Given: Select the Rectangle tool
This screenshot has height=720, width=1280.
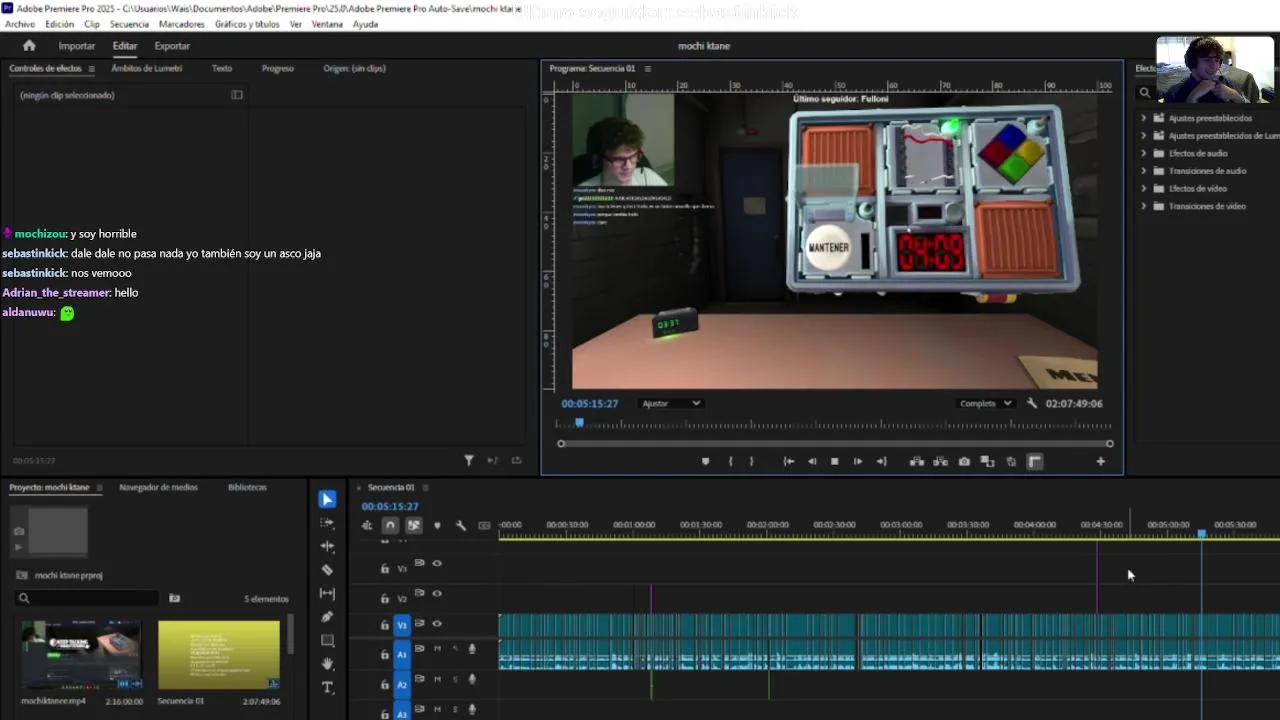Looking at the screenshot, I should click(327, 640).
